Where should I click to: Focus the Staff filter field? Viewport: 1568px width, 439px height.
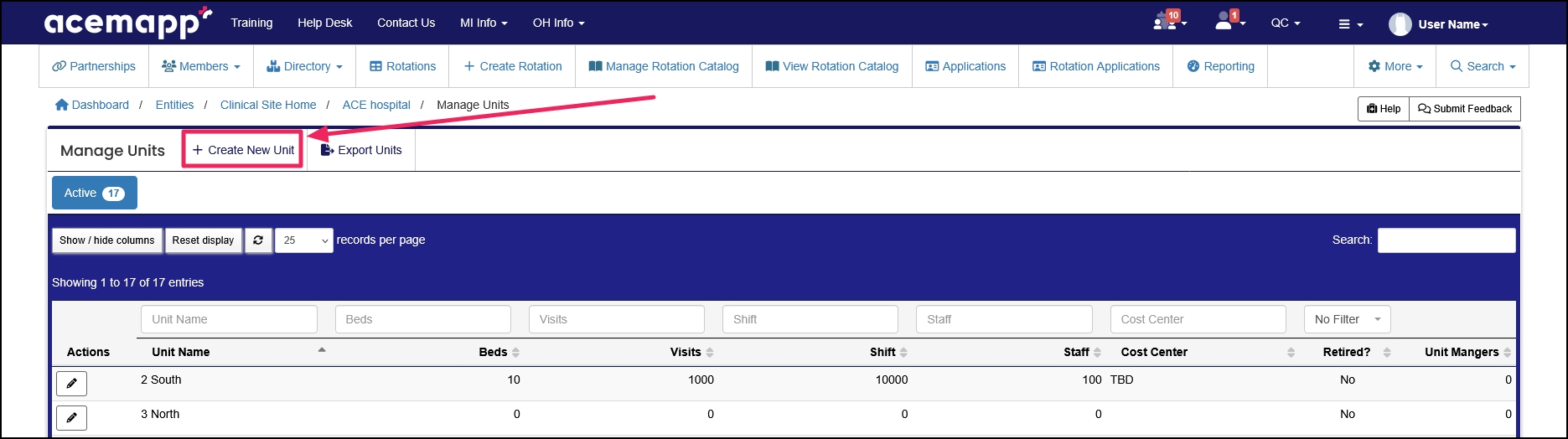1004,319
